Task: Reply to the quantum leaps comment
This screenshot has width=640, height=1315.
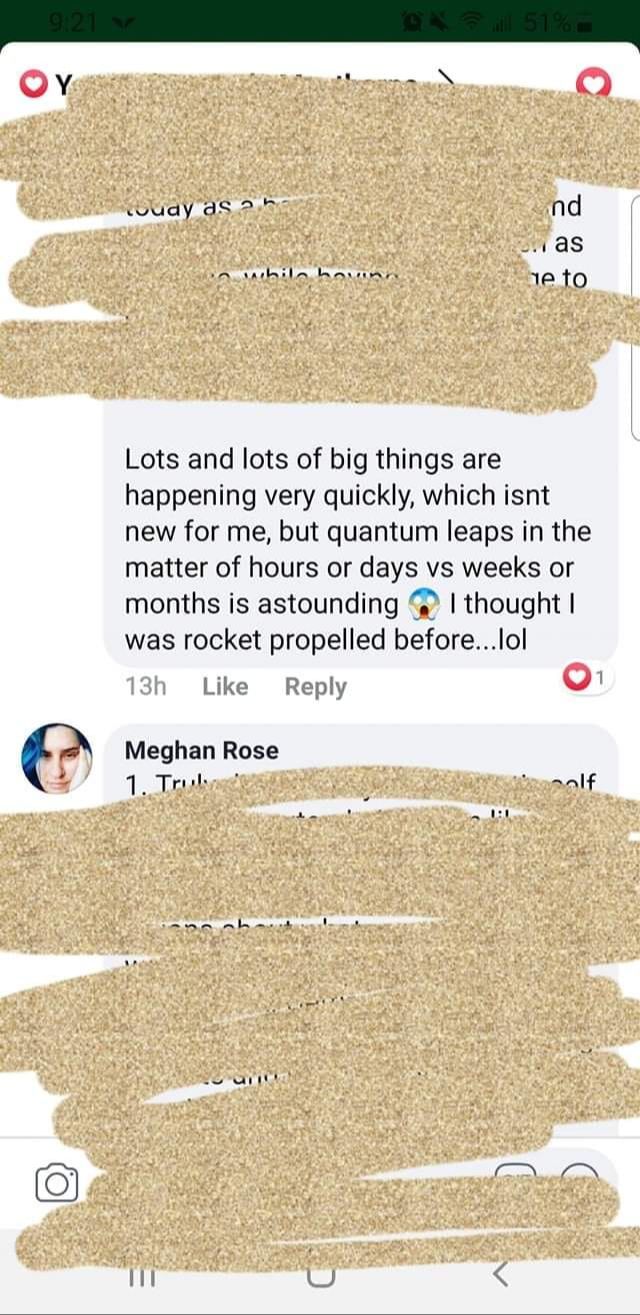Action: click(x=316, y=687)
